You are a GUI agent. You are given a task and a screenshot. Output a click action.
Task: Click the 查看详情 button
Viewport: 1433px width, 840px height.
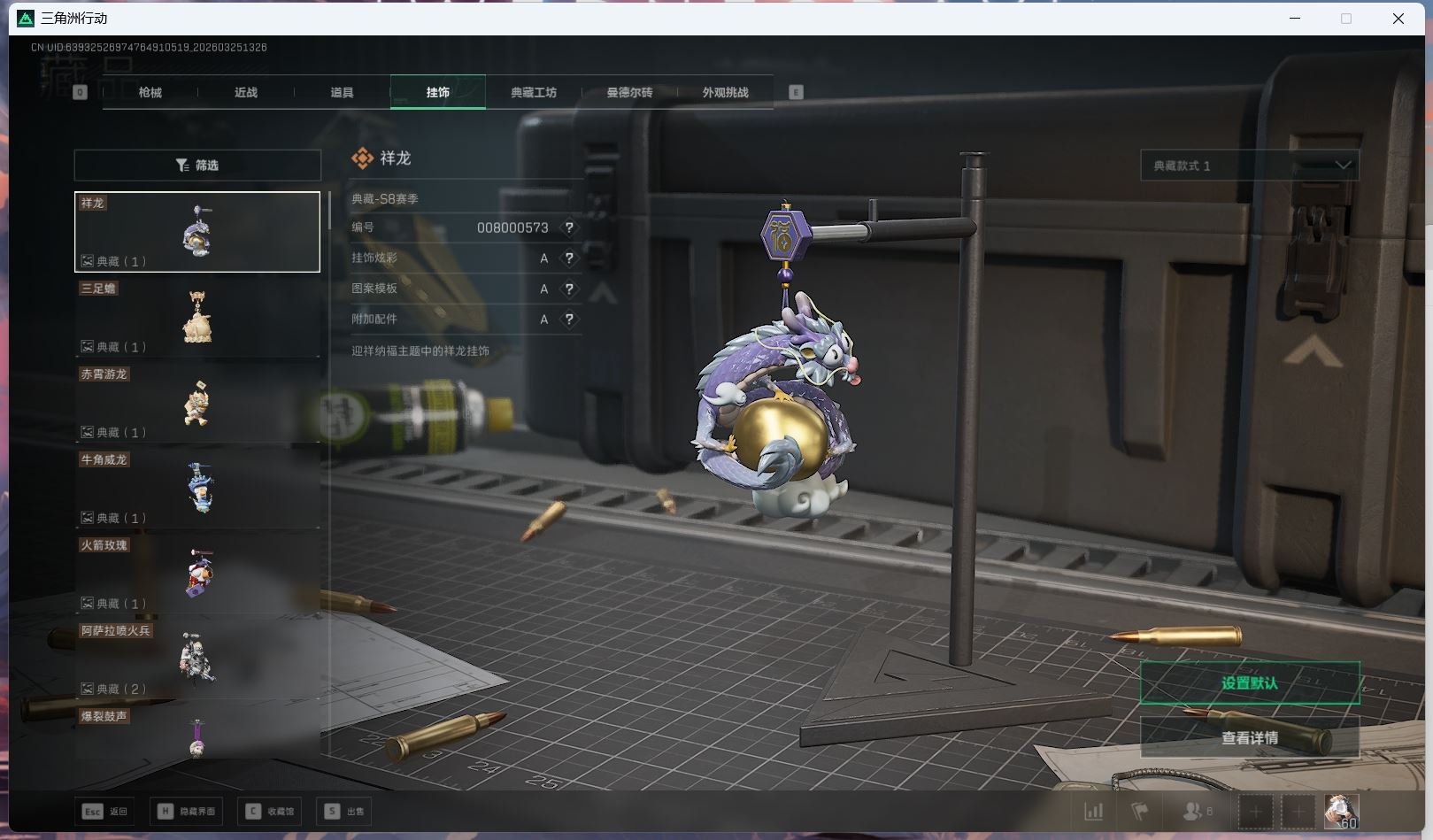1249,737
